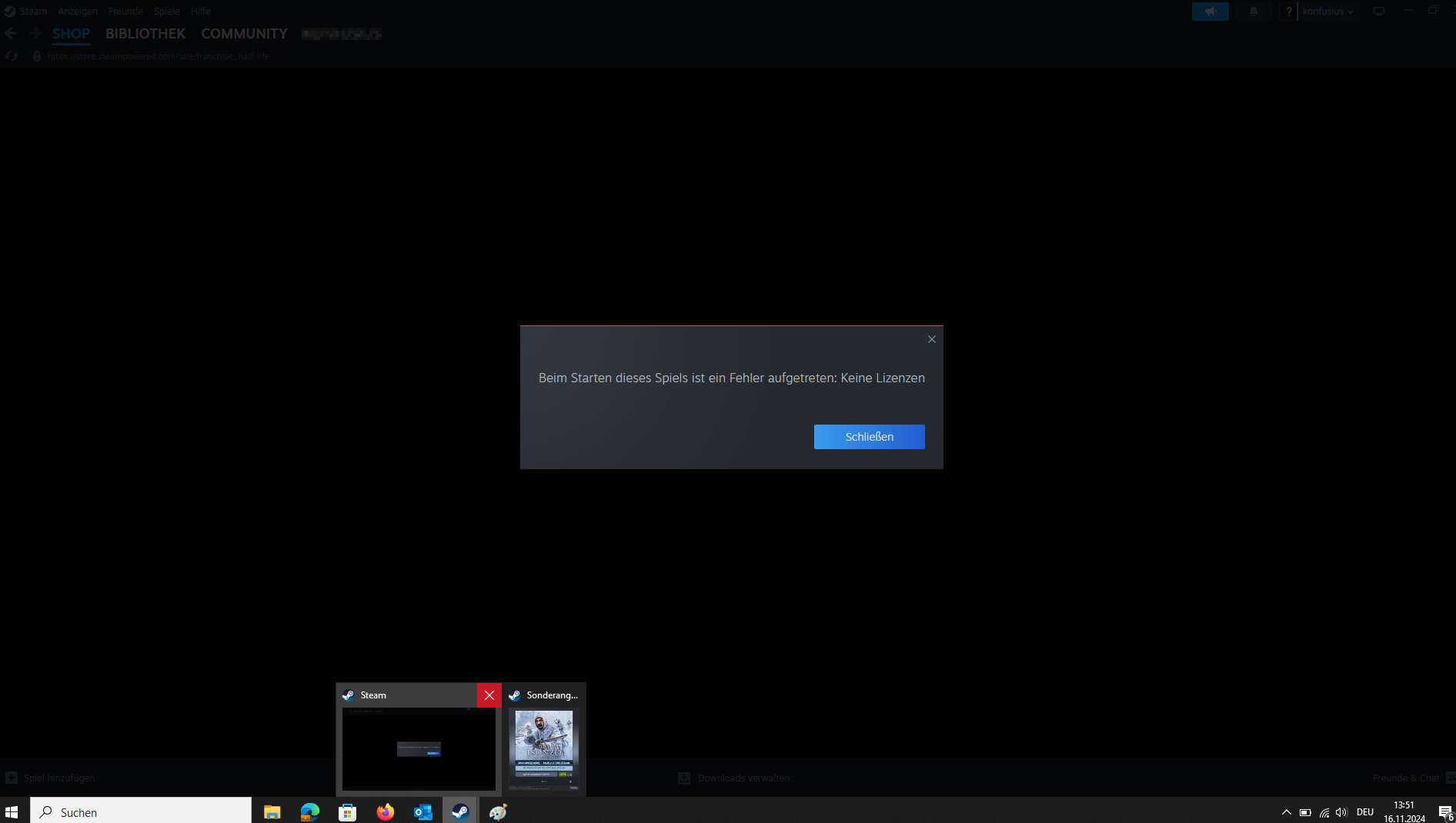Open the Freunde menu
This screenshot has width=1456, height=823.
pos(125,12)
